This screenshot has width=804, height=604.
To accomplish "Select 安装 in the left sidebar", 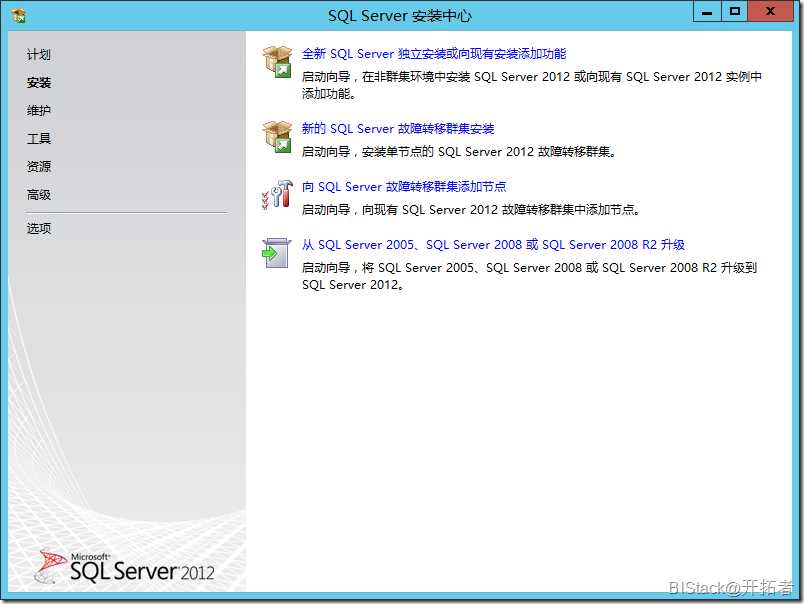I will point(39,83).
